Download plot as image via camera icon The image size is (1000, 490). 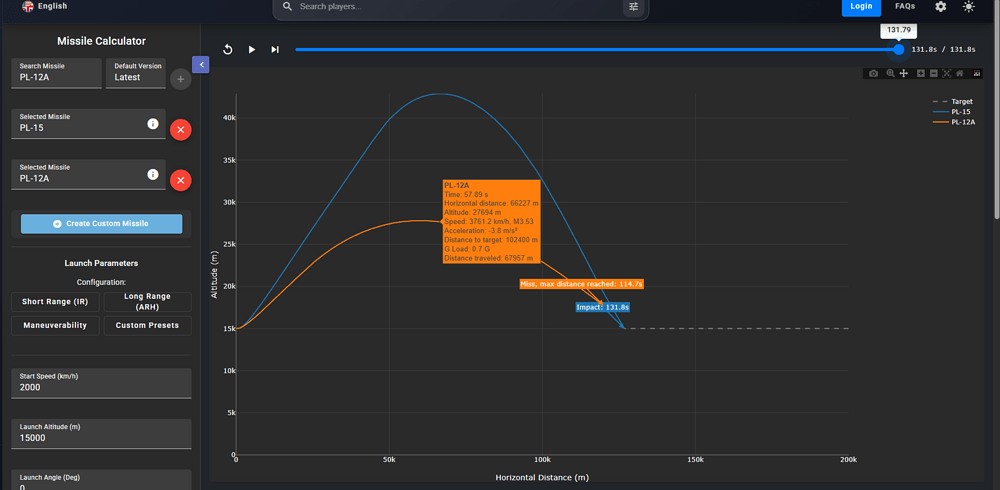(874, 73)
